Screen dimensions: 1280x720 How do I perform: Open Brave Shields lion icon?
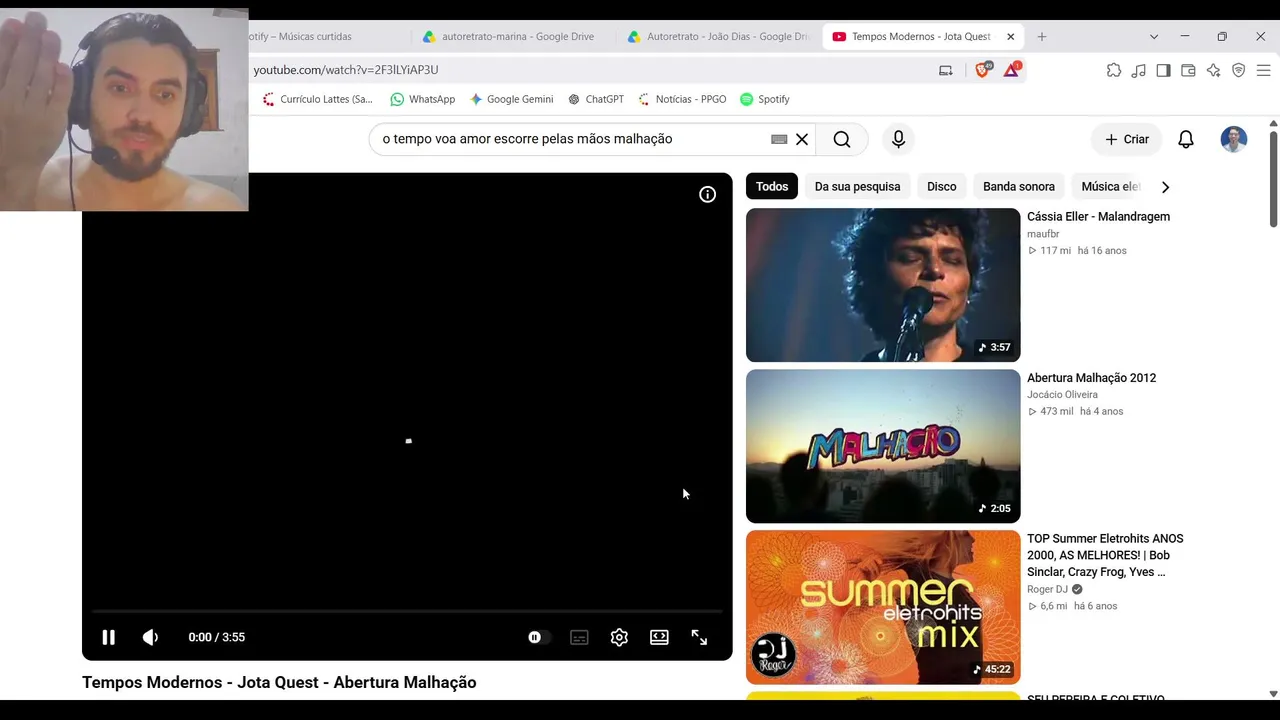pyautogui.click(x=982, y=69)
